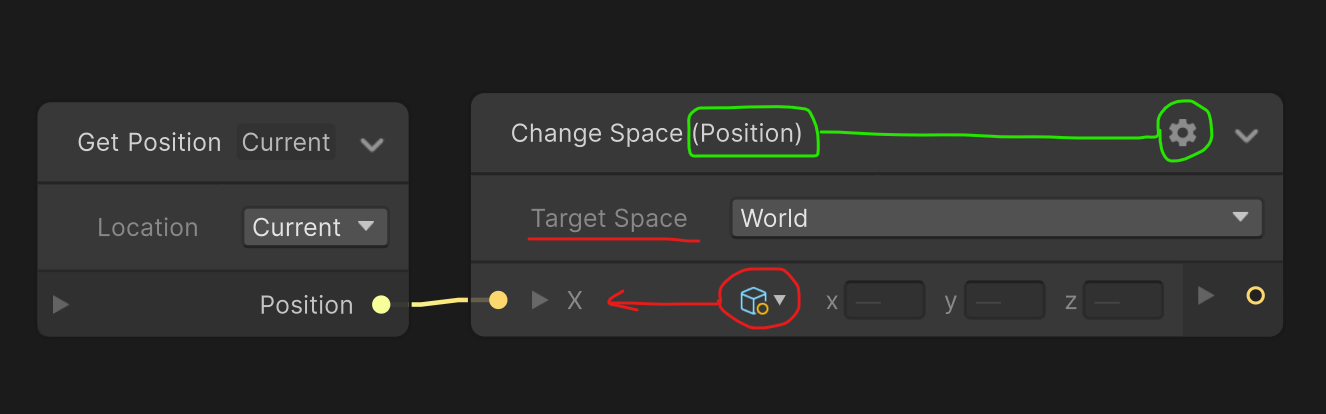Click the y component input field

[x=1004, y=300]
